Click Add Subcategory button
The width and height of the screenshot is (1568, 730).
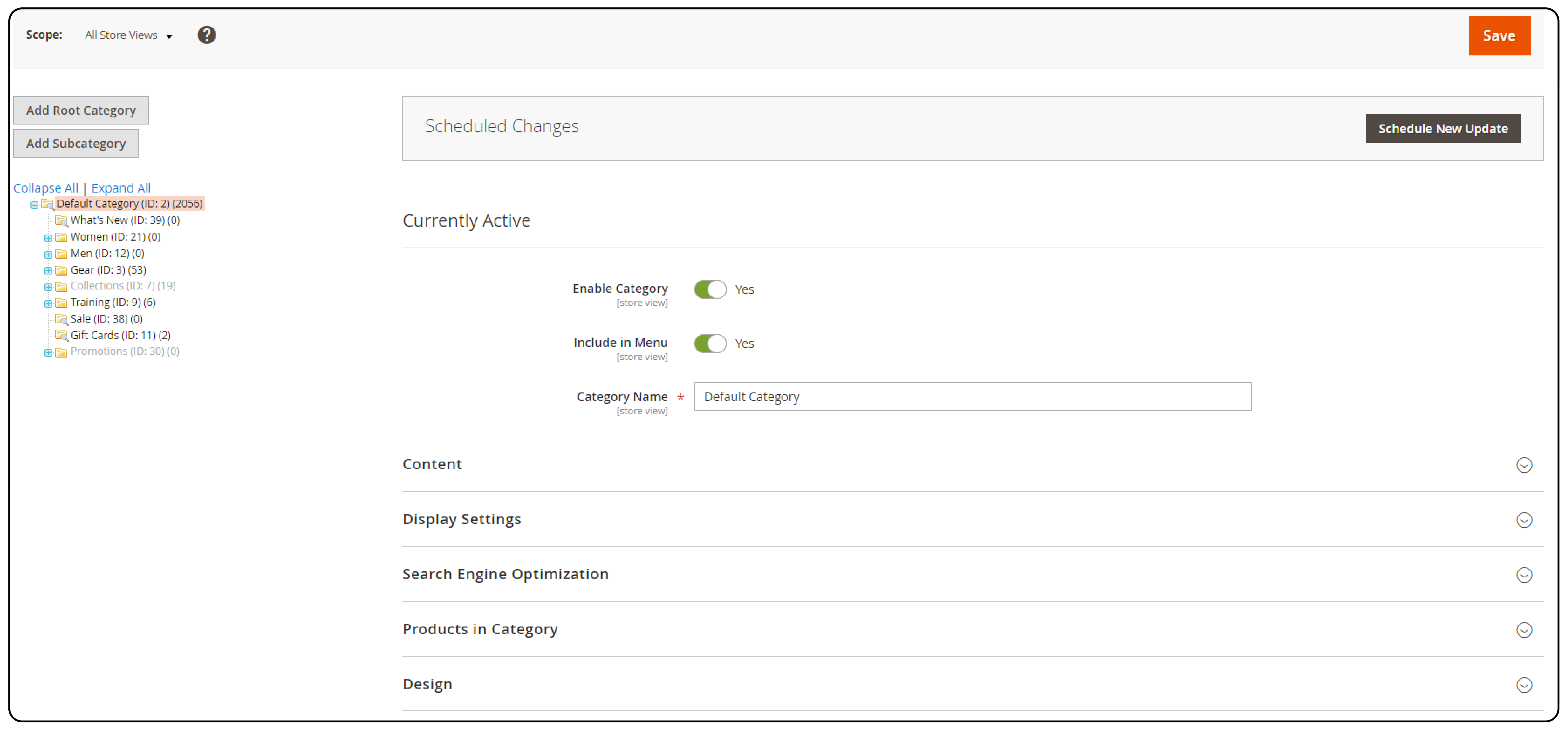tap(76, 143)
